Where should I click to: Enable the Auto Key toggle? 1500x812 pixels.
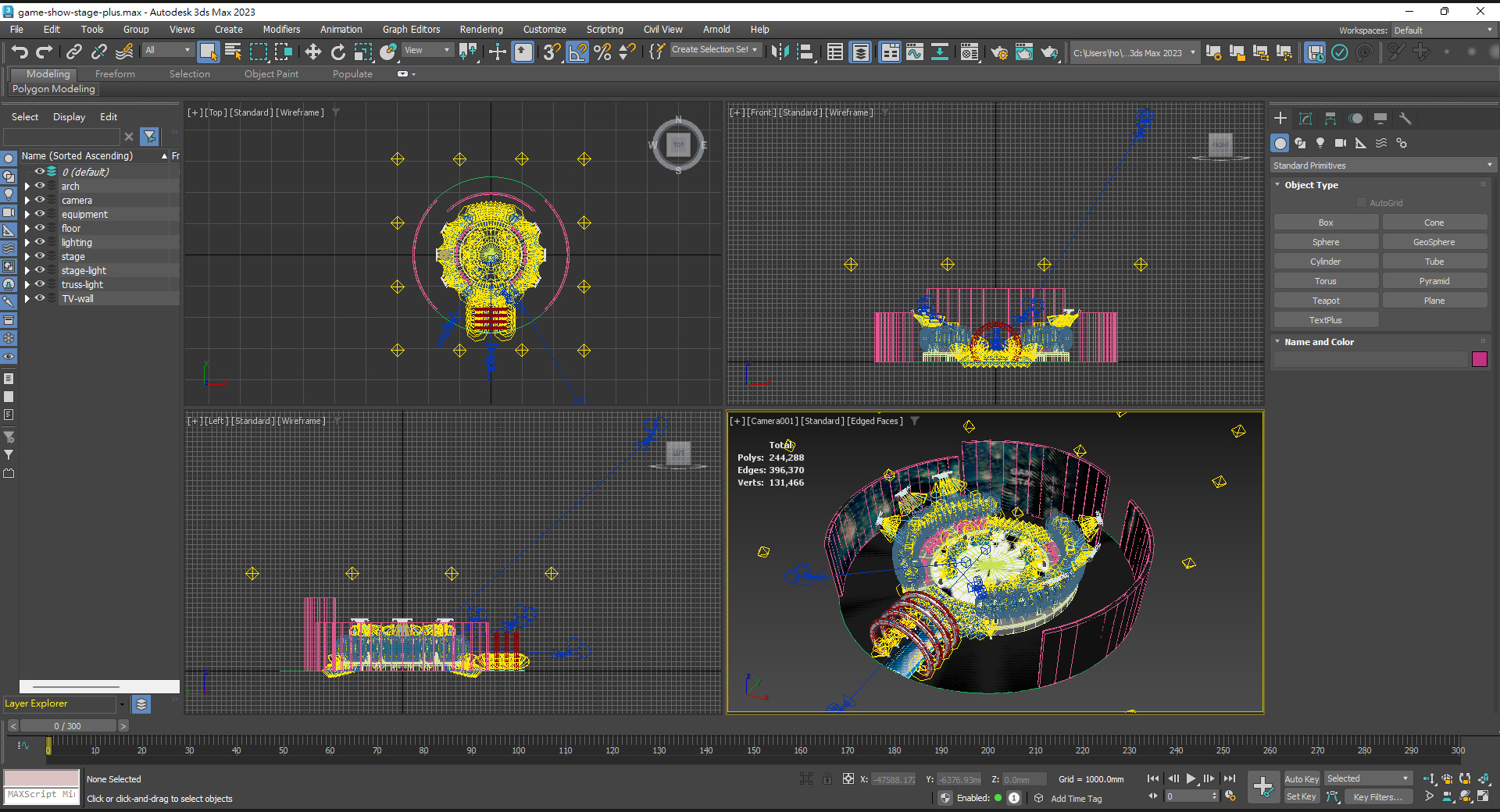pos(1301,778)
